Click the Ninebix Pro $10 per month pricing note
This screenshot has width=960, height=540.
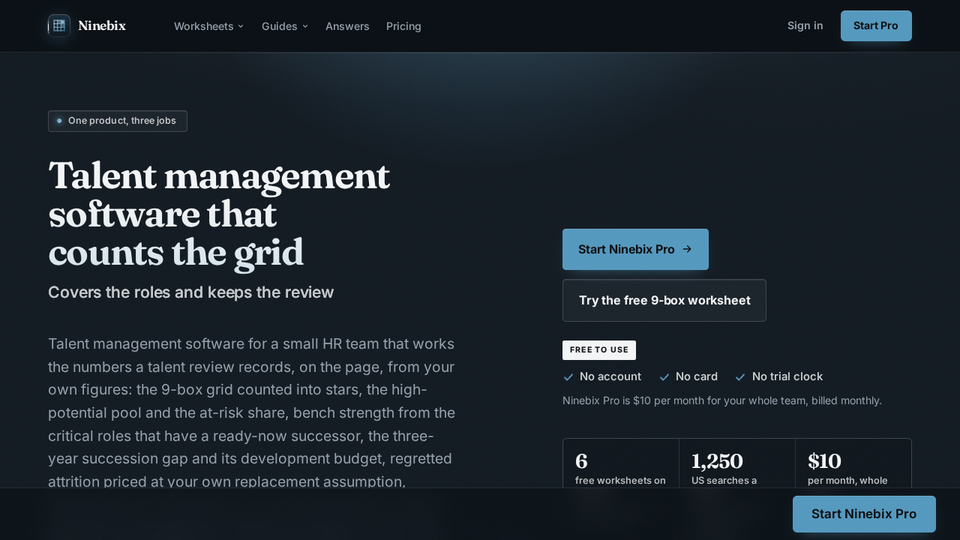(x=722, y=400)
